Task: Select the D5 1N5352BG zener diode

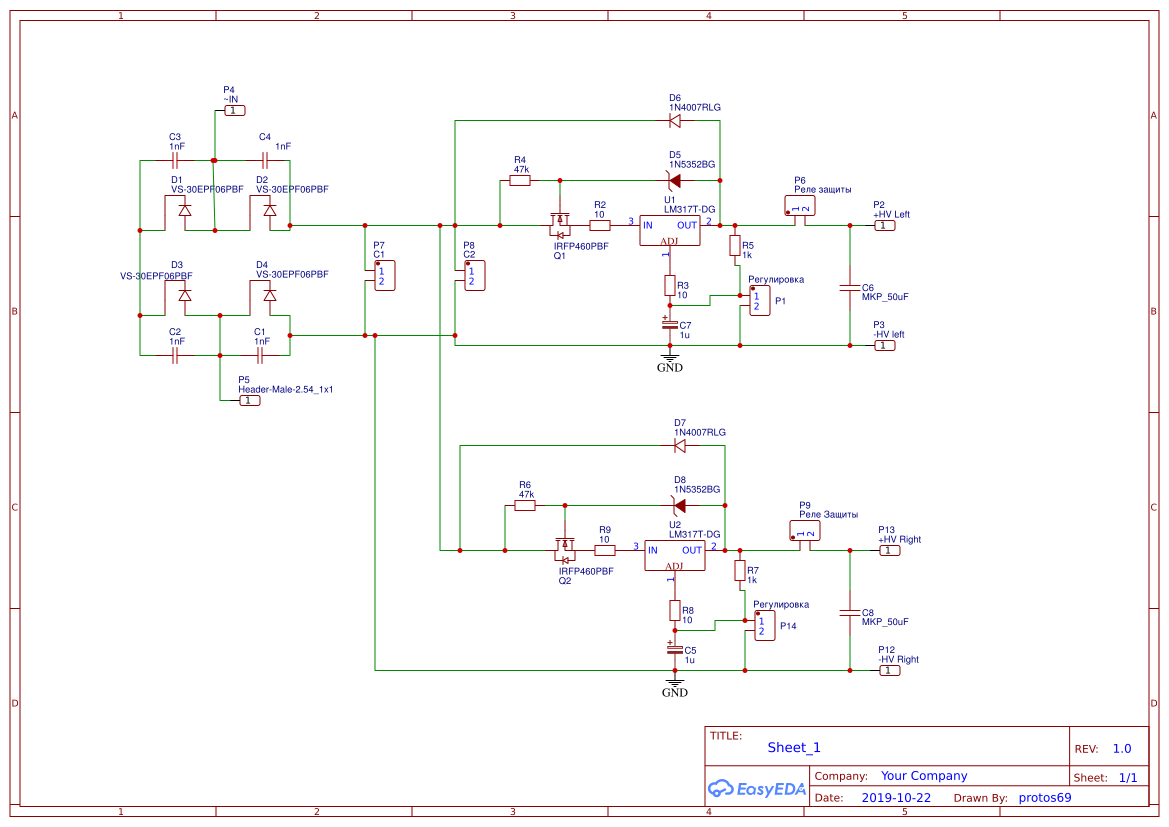Action: pyautogui.click(x=674, y=181)
